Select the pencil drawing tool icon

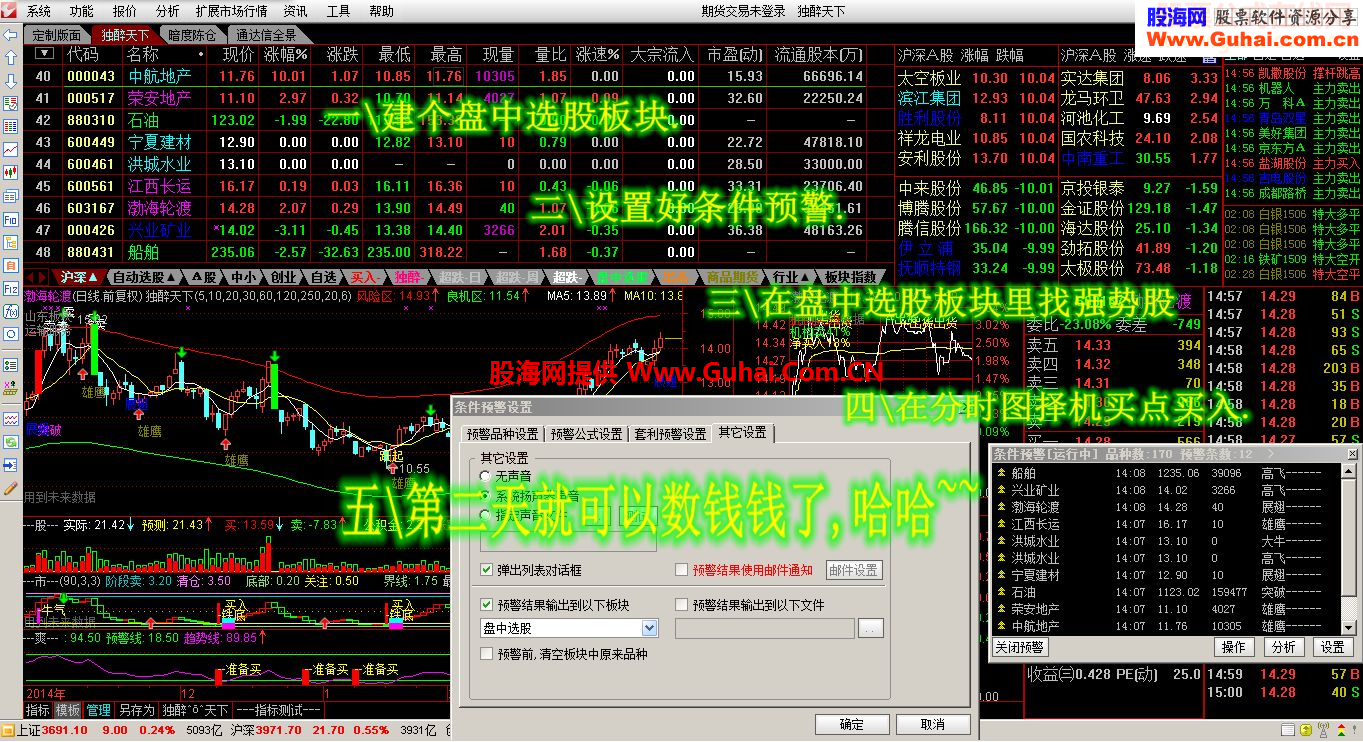point(11,489)
